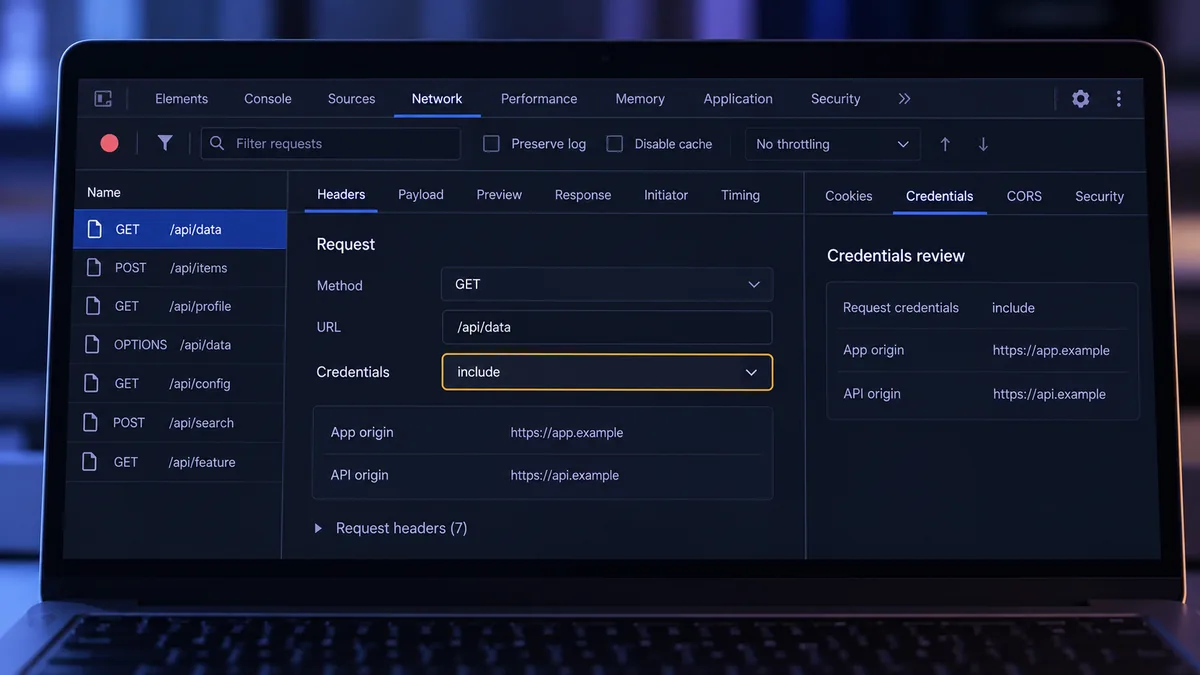Screen dimensions: 1200x675
Task: Switch to the Response tab
Action: pos(583,195)
